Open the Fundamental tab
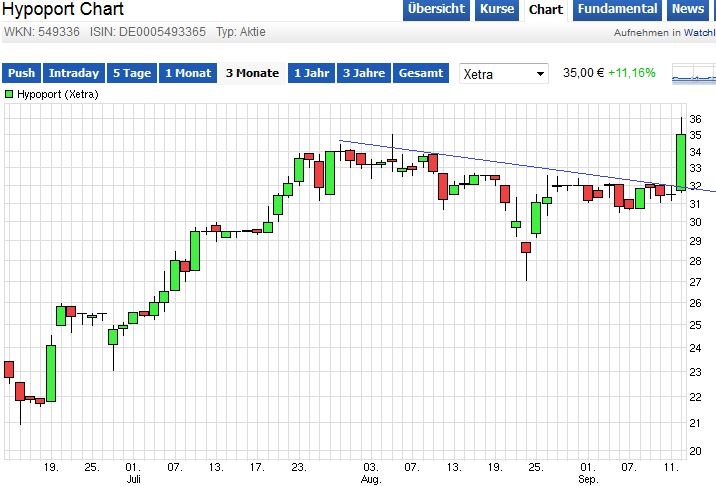716x486 pixels. pyautogui.click(x=617, y=10)
